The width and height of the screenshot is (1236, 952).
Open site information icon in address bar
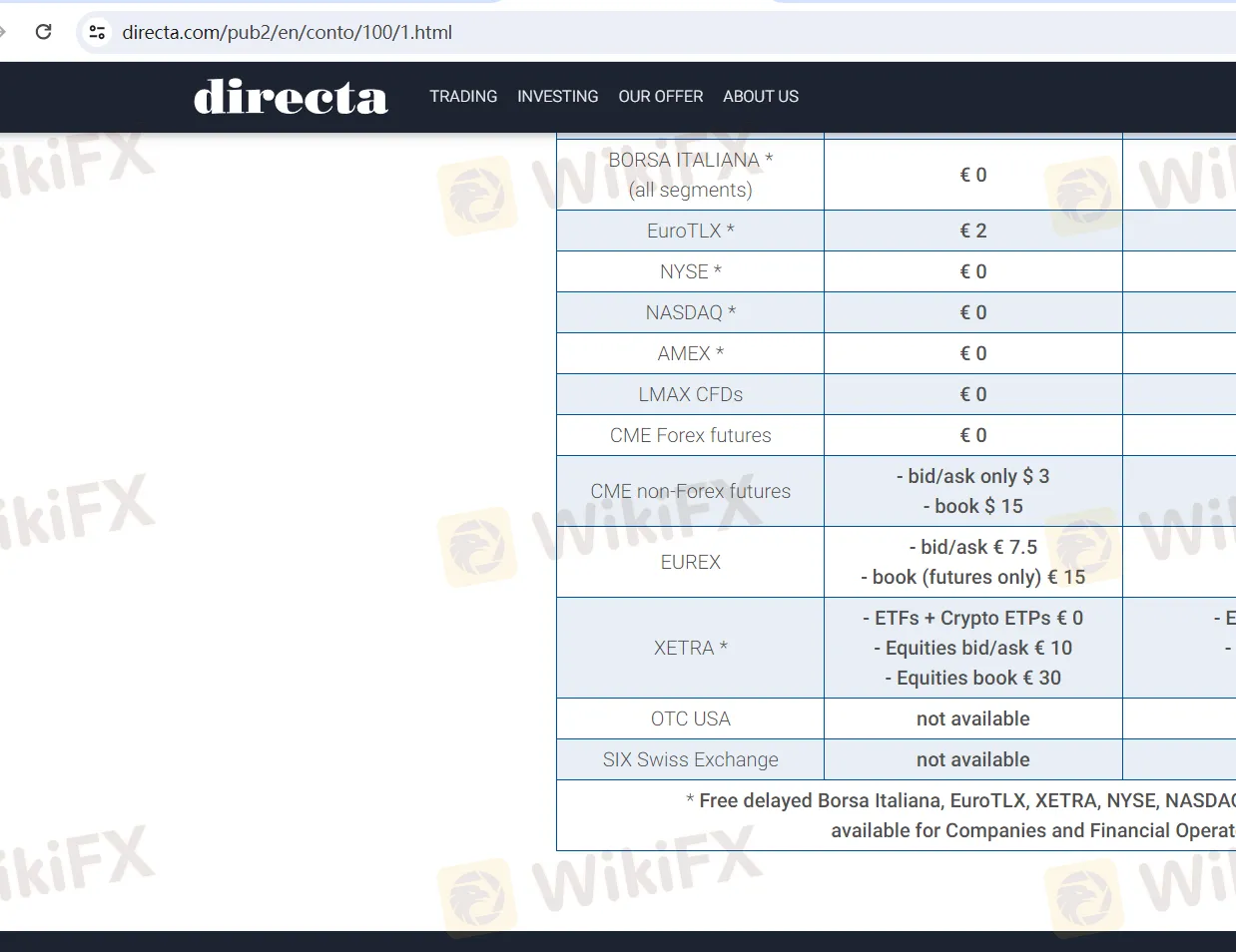(97, 32)
